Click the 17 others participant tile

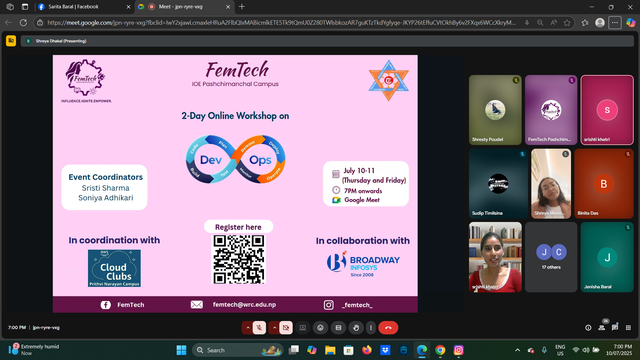click(x=551, y=257)
